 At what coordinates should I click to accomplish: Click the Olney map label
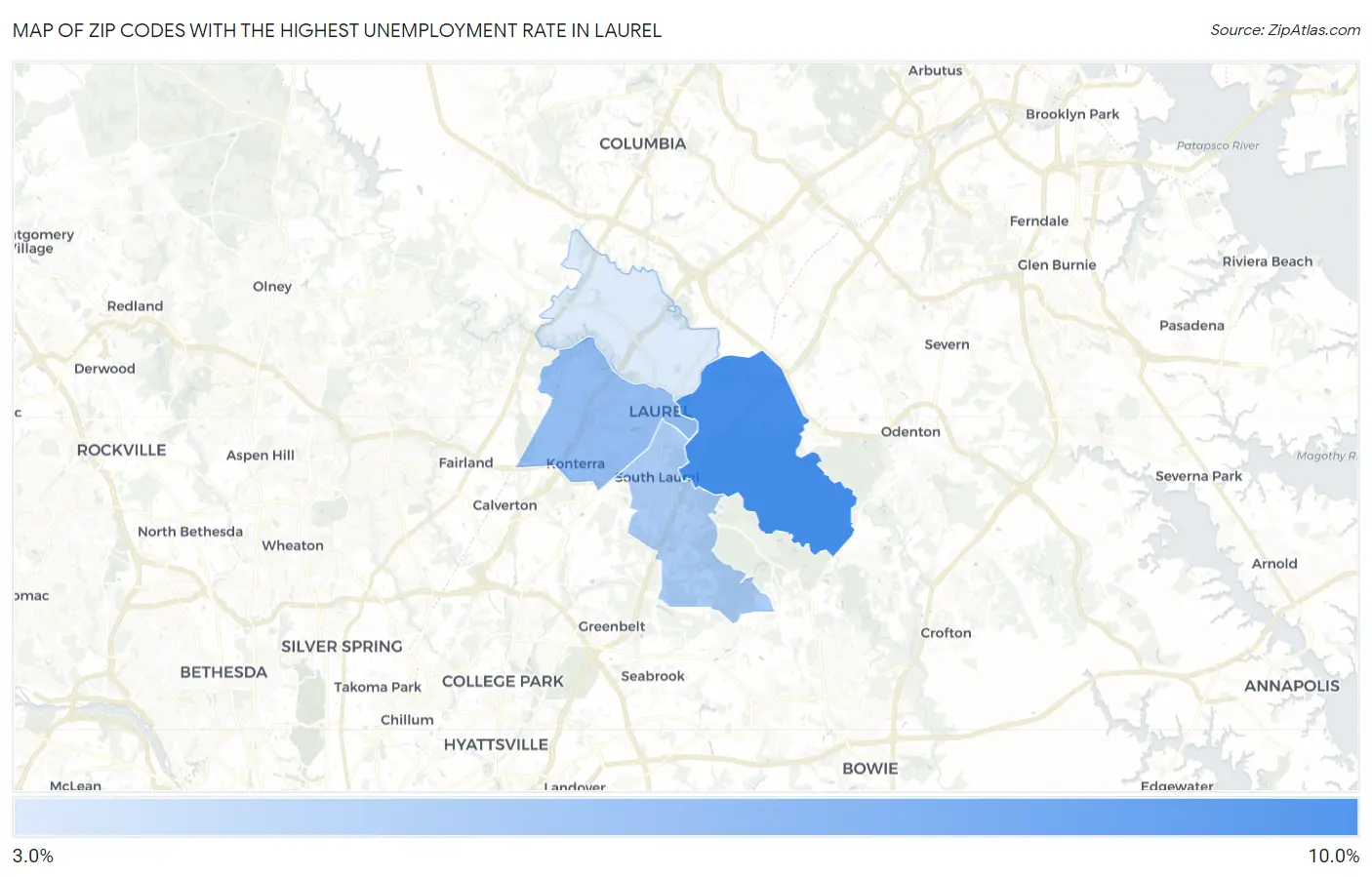tap(272, 286)
